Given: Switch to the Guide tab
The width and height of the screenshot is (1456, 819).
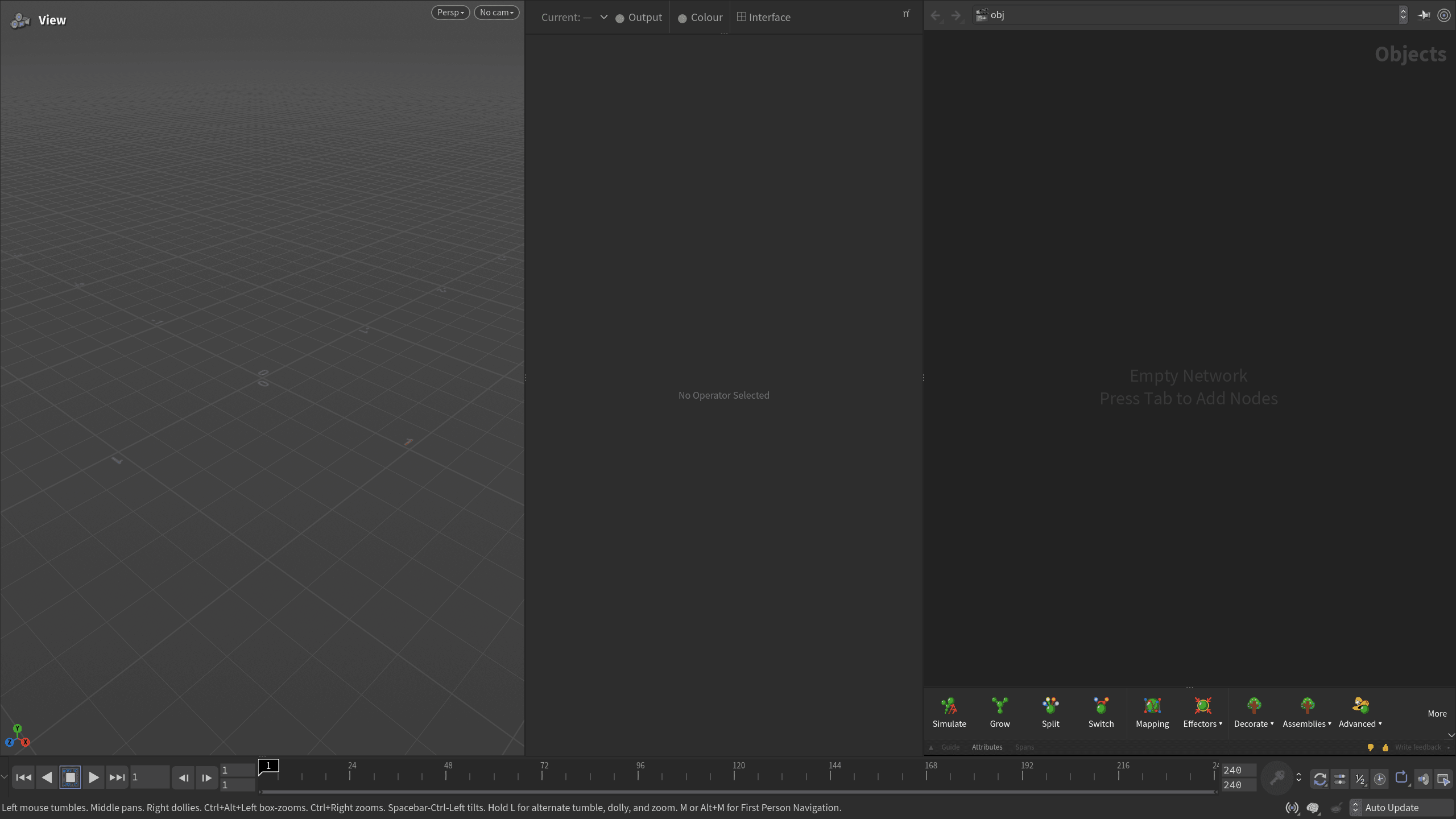Looking at the screenshot, I should (950, 747).
